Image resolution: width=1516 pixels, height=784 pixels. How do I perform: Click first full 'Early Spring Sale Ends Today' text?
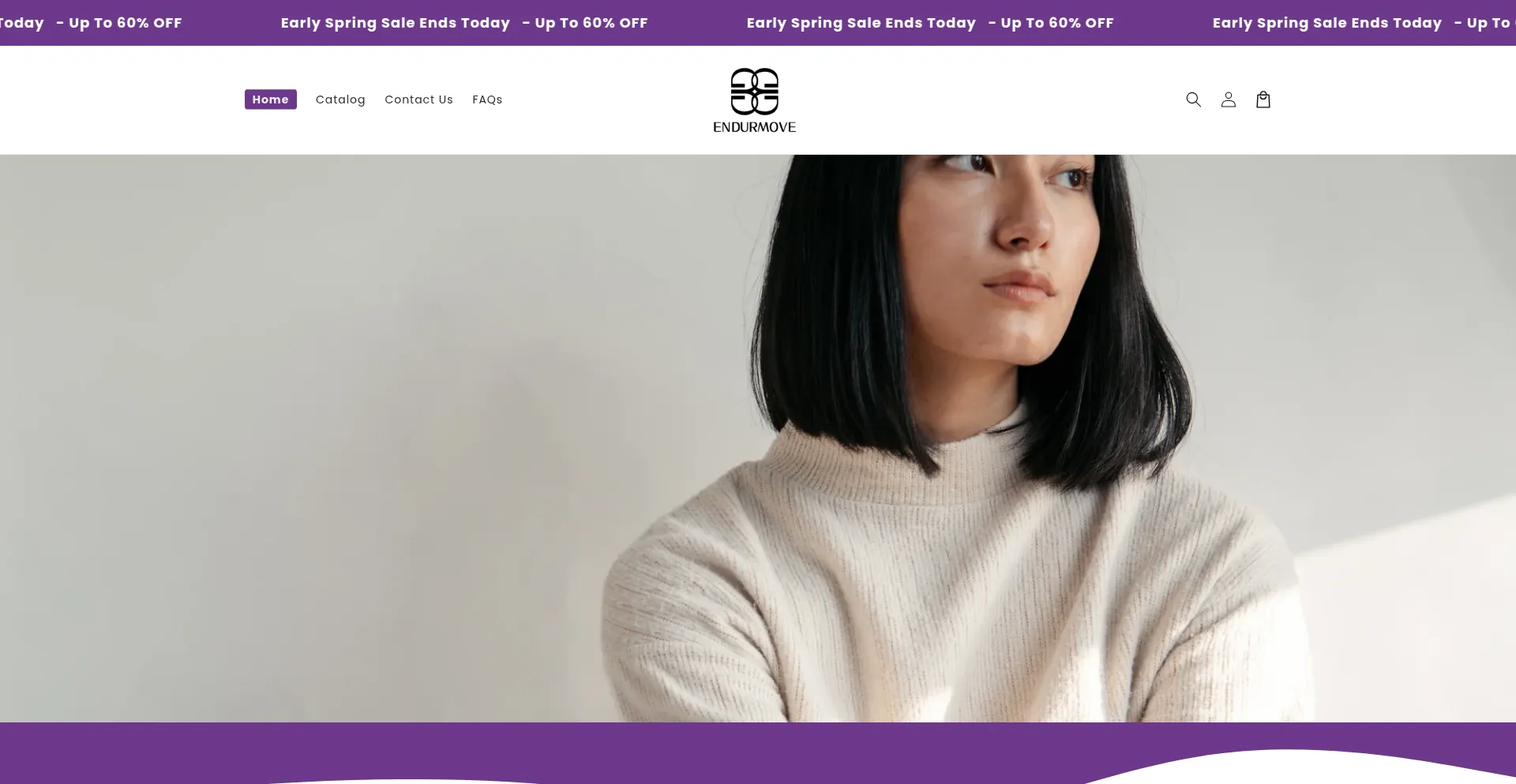click(395, 23)
